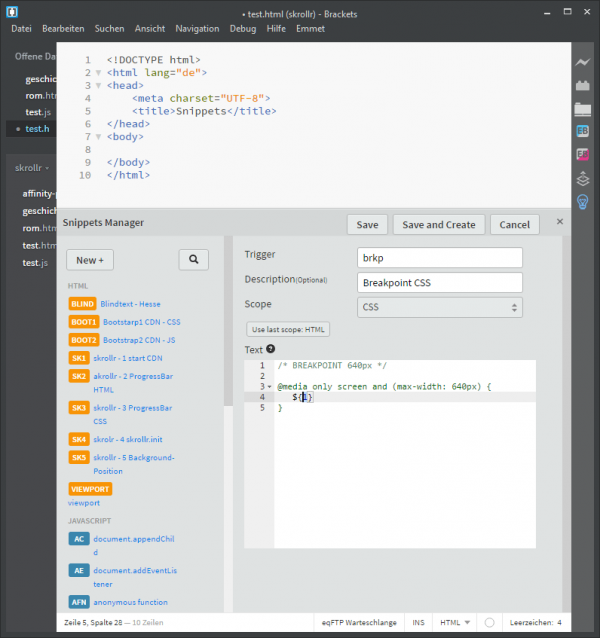Close the Snippets Manager panel
Screen dimensions: 600x638
pyautogui.click(x=560, y=221)
